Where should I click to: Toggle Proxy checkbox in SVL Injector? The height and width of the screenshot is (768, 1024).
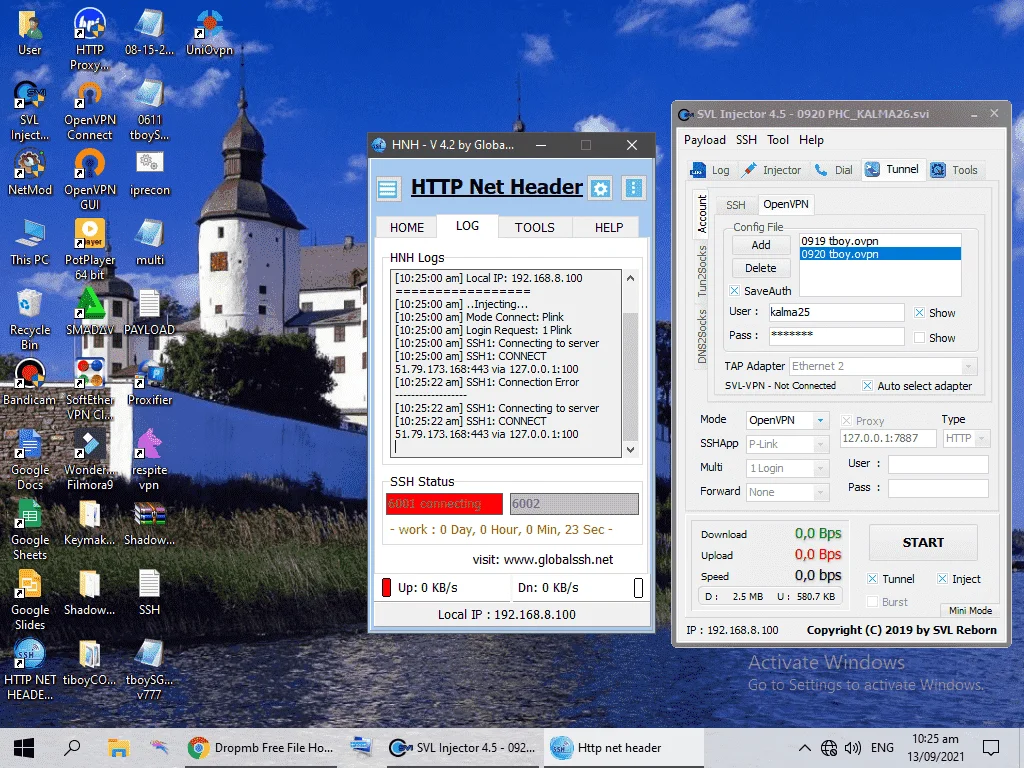tap(846, 421)
